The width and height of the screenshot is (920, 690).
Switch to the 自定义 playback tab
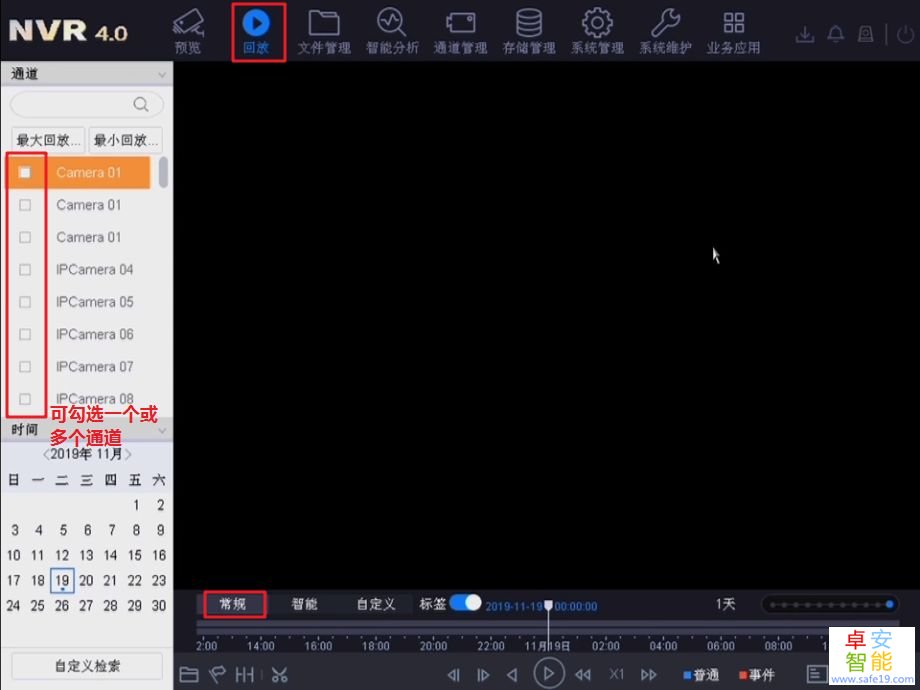[378, 603]
